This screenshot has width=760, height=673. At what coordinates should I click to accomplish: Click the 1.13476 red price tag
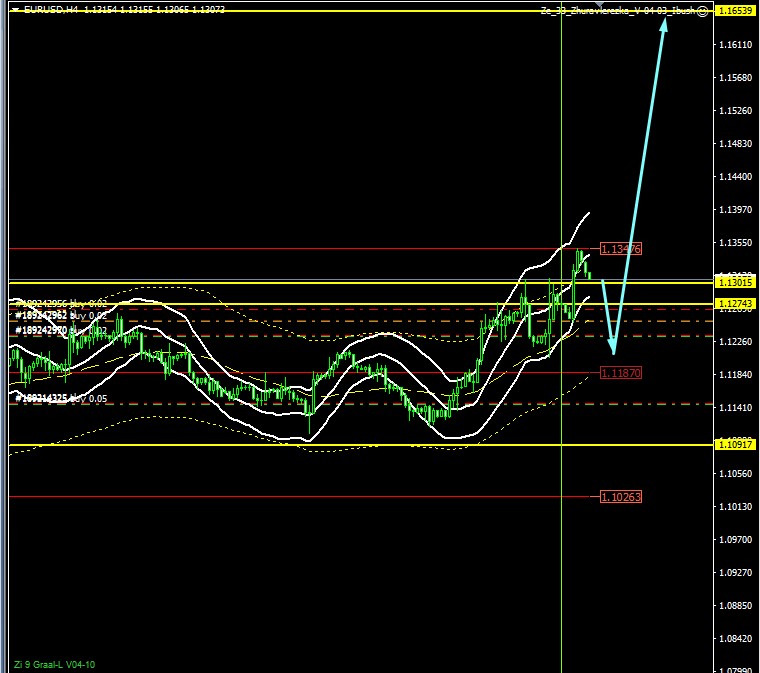coord(620,248)
